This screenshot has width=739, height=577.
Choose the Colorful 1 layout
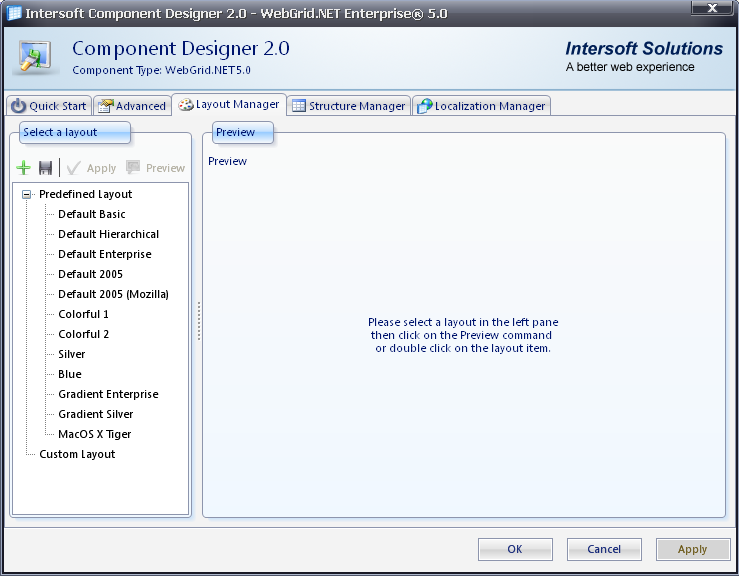point(83,314)
